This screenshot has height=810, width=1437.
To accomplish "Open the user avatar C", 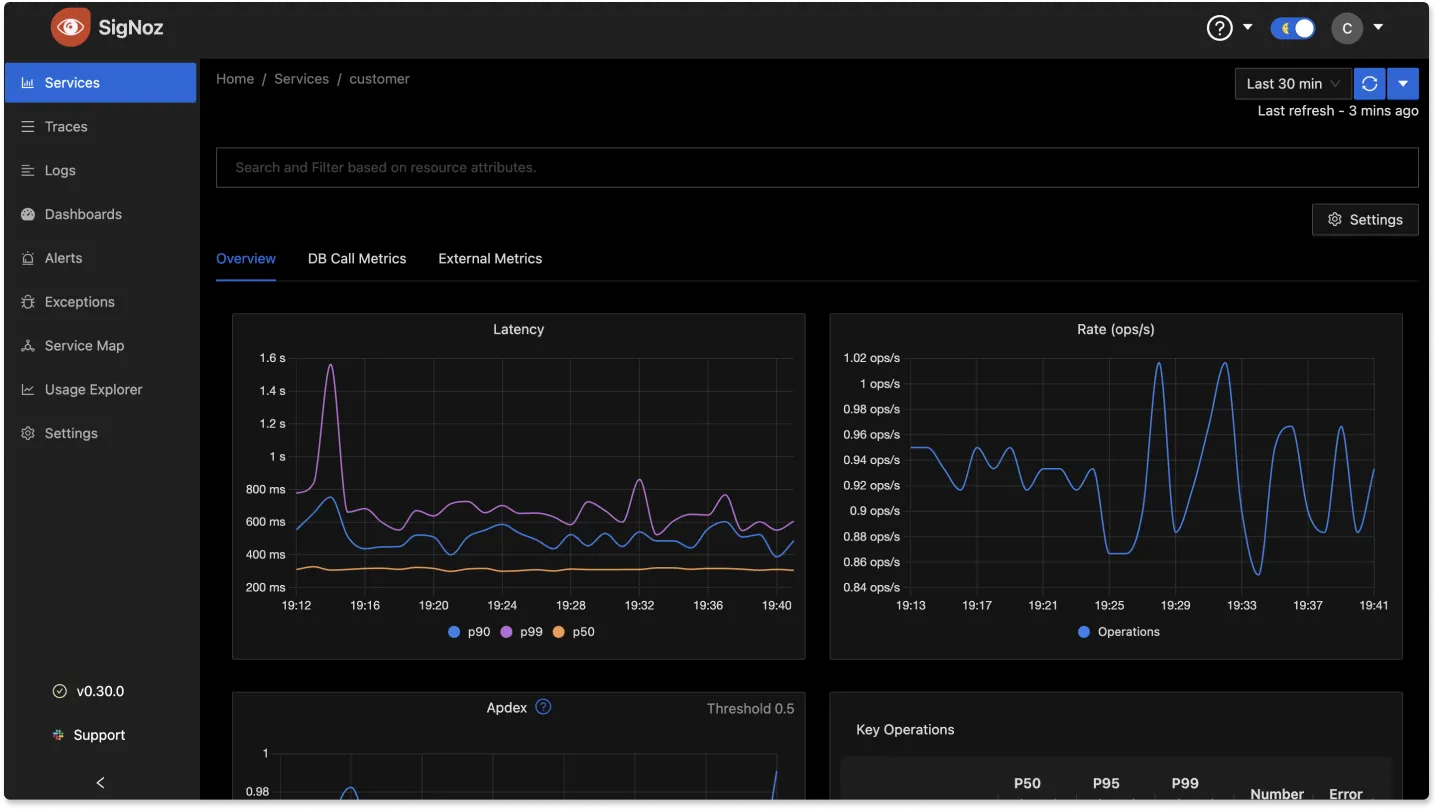I will coord(1347,28).
